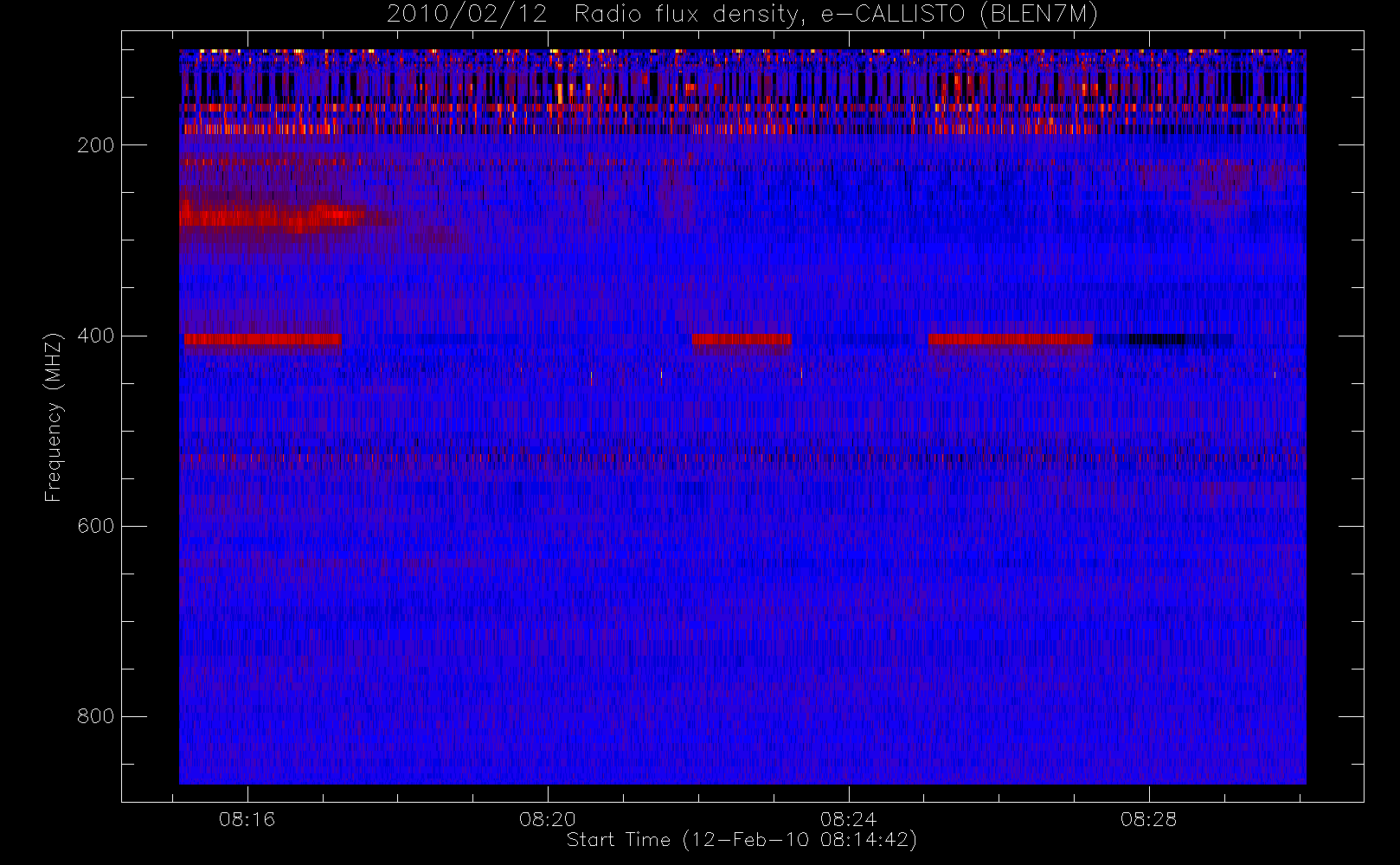Image resolution: width=1400 pixels, height=865 pixels.
Task: Click the 08:24 time tick label
Action: (x=849, y=819)
